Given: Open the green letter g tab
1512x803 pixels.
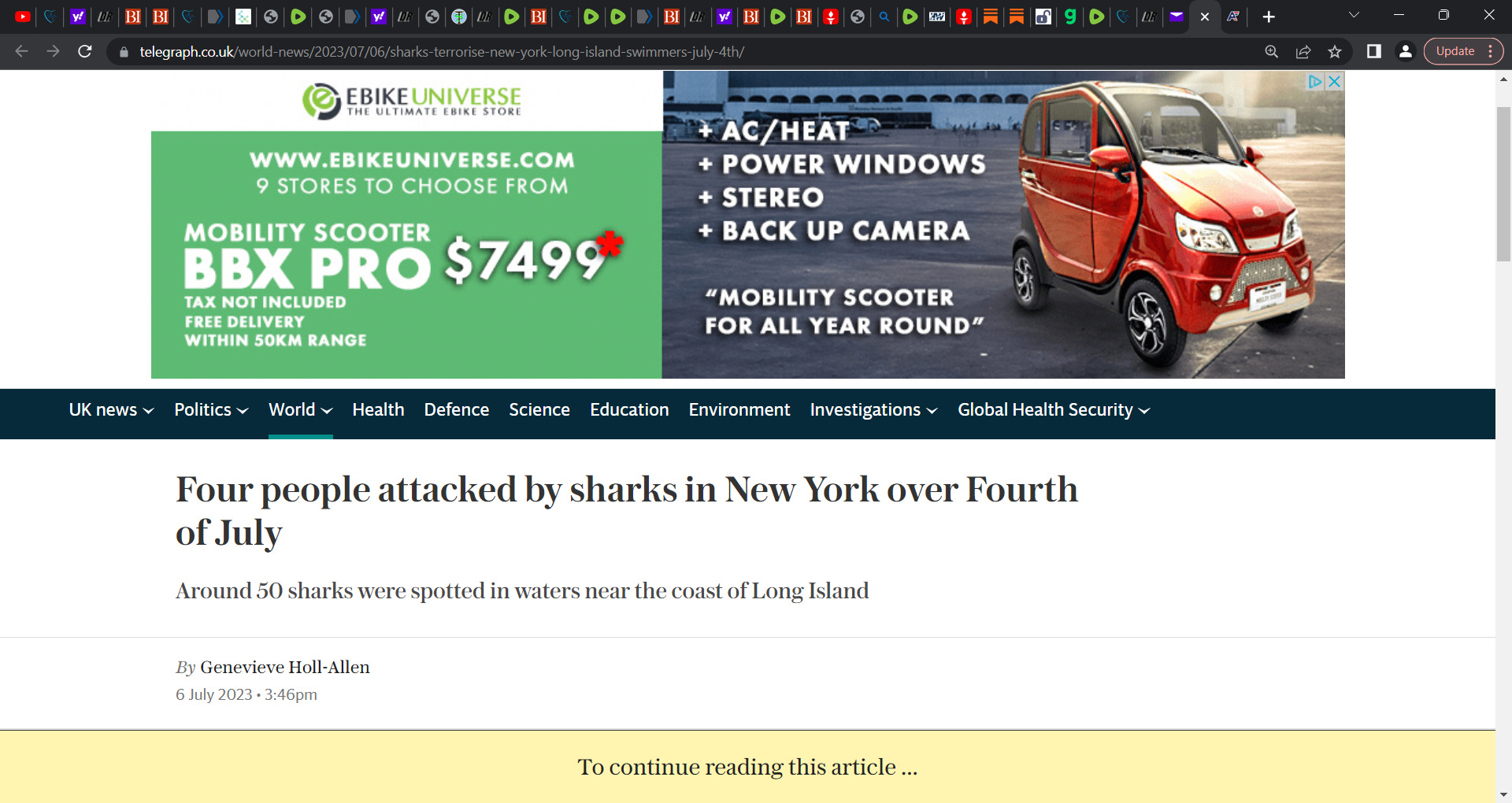Looking at the screenshot, I should [x=1070, y=17].
